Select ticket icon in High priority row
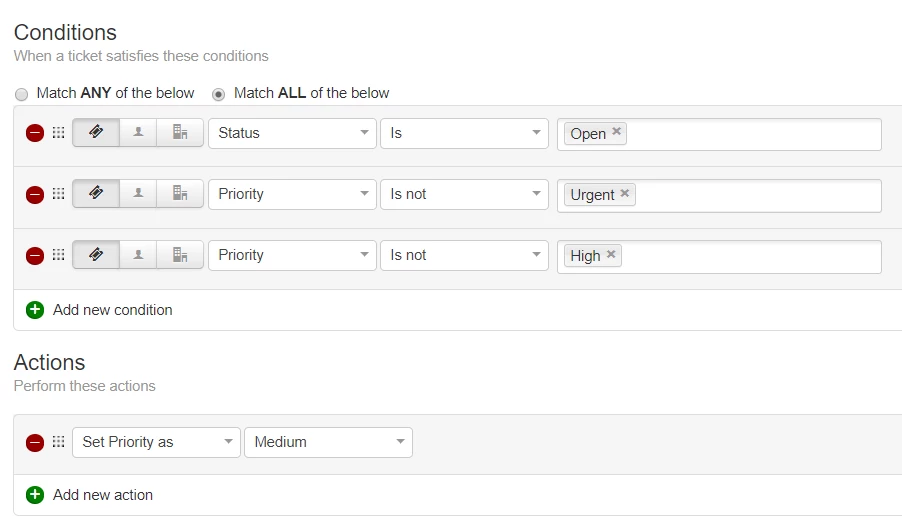This screenshot has height=525, width=902. (96, 255)
